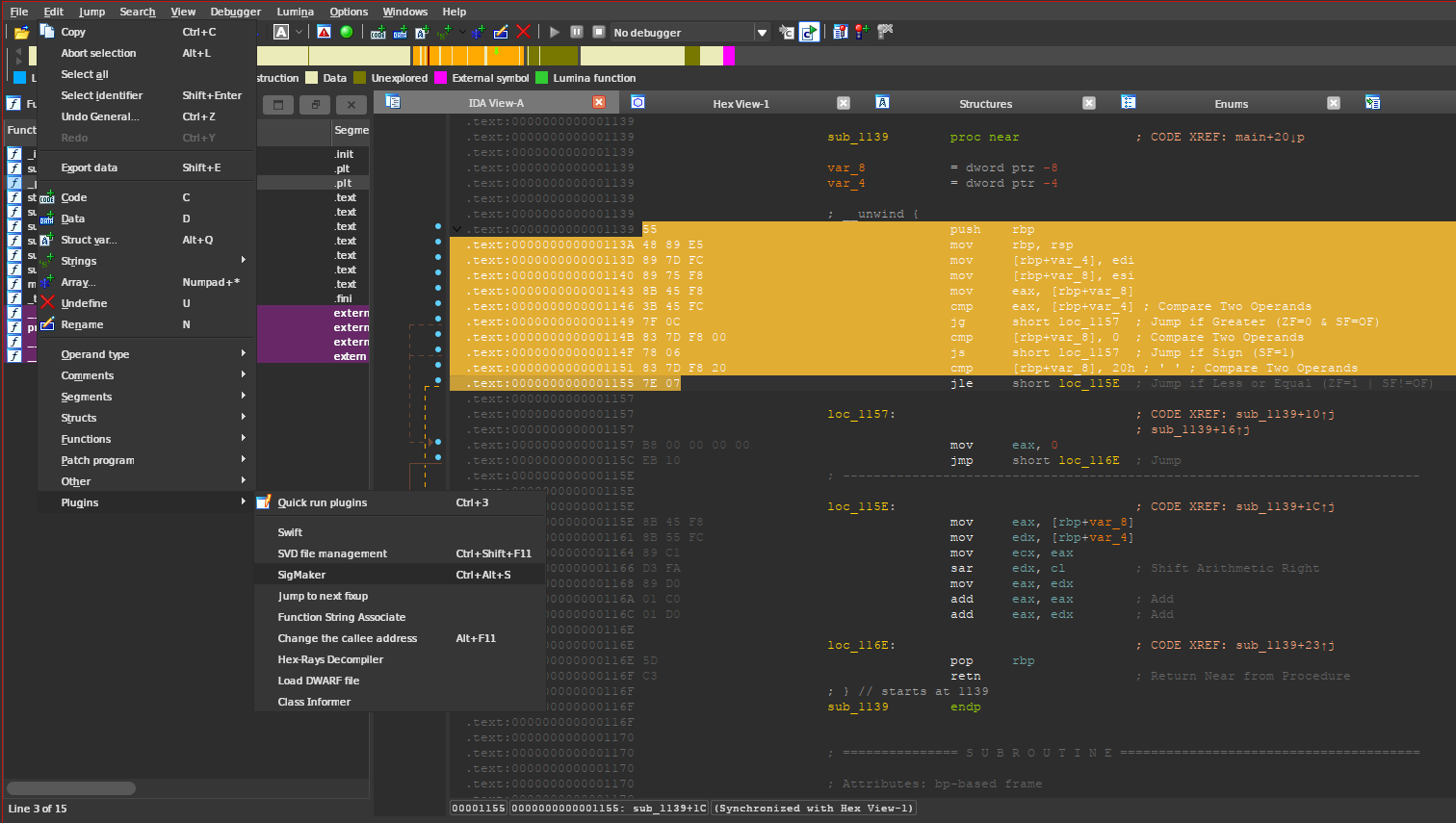
Task: Open the Debugger menu
Action: (236, 12)
